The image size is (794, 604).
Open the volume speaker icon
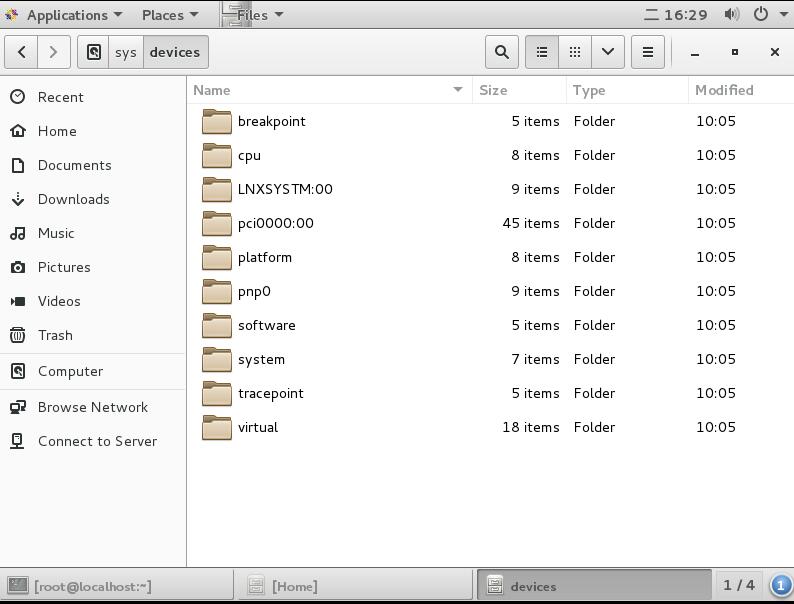pyautogui.click(x=732, y=14)
